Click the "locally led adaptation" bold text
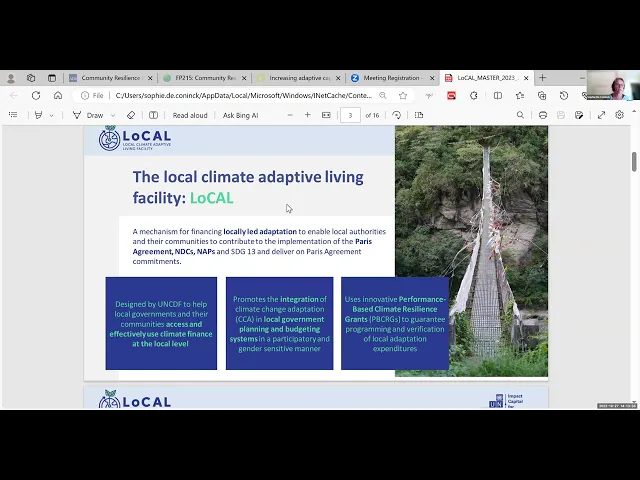Screen dimensions: 640x480 [x=260, y=231]
